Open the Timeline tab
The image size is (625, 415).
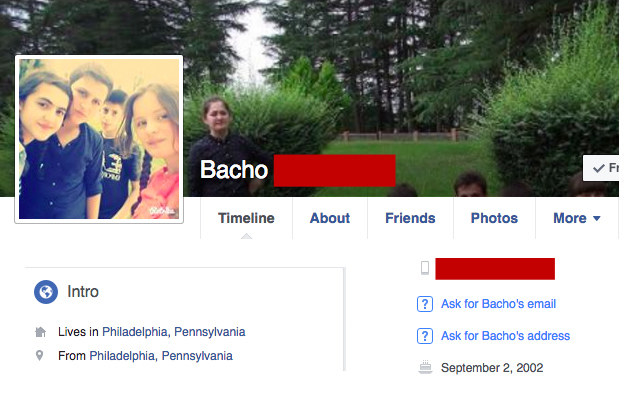tap(246, 218)
